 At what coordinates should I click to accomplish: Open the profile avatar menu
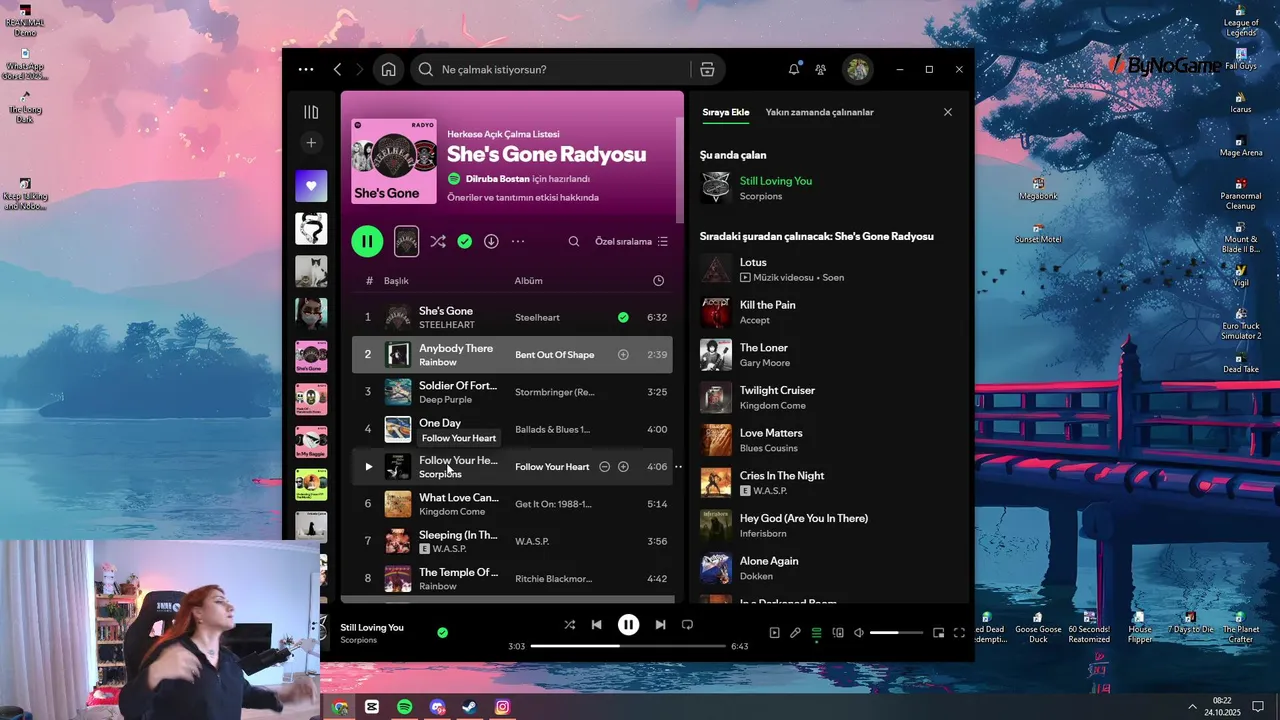pyautogui.click(x=857, y=69)
